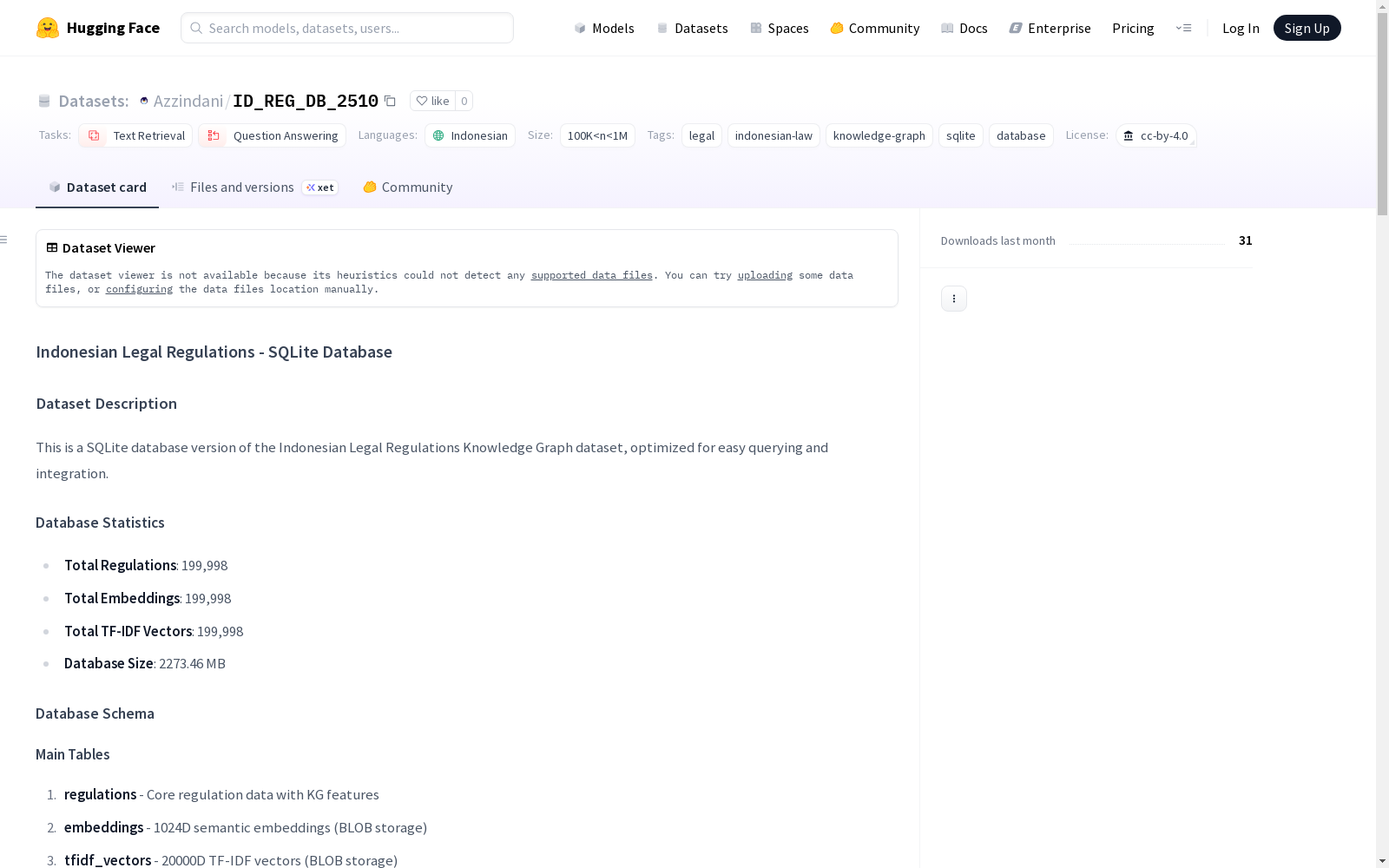Screen dimensions: 1389x868
Task: Click the Datasets breadcrumb database icon
Action: [x=44, y=101]
